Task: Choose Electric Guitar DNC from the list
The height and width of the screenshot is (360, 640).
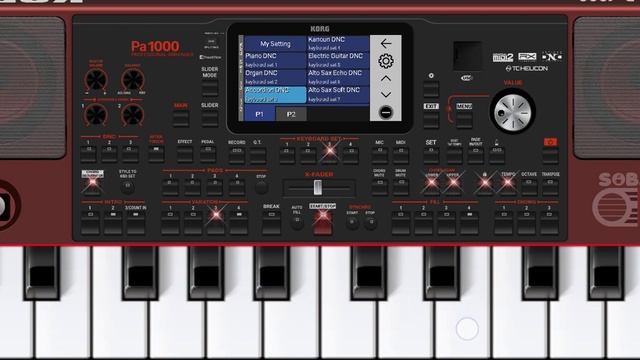Action: tap(338, 60)
